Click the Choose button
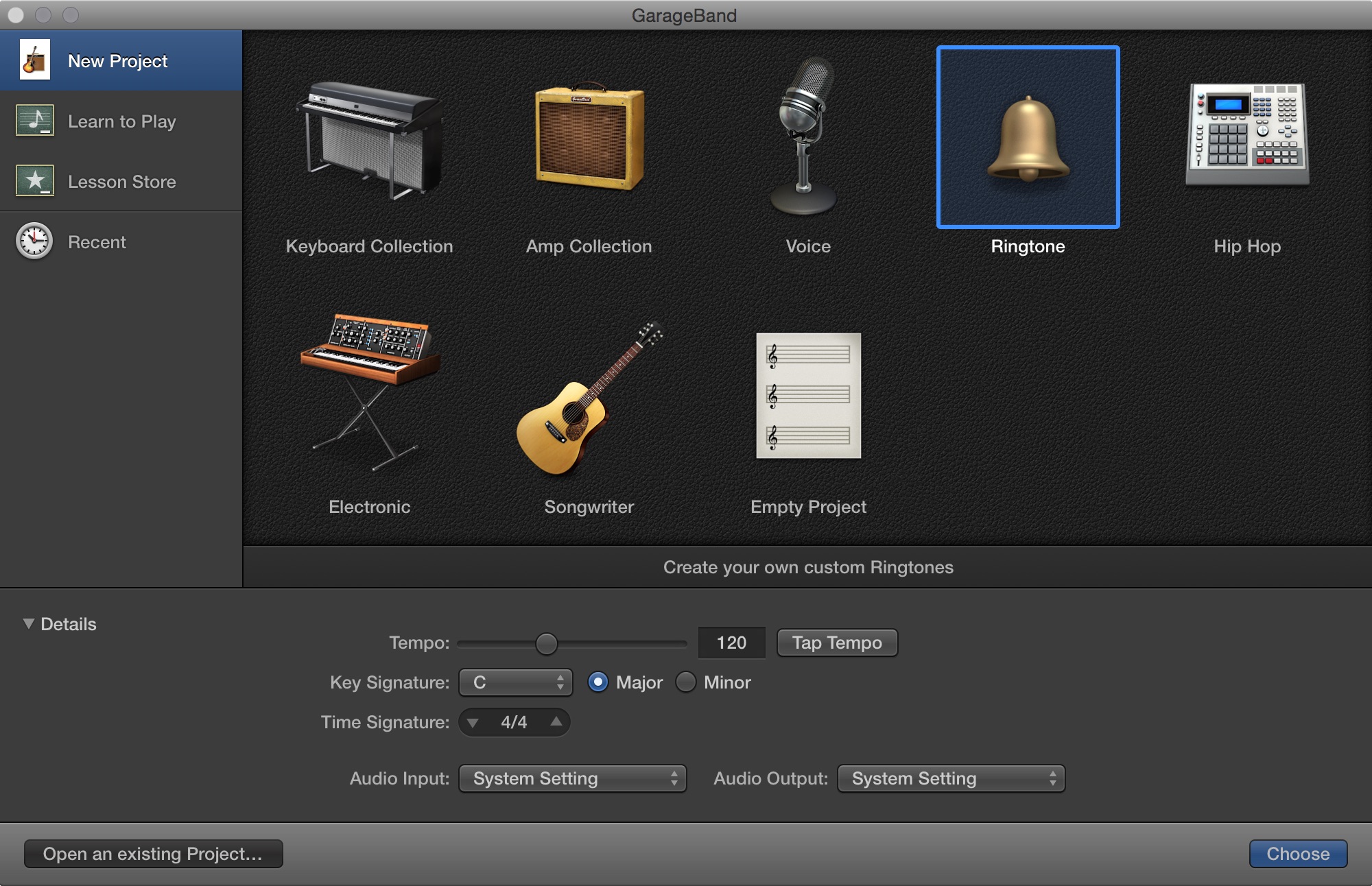This screenshot has width=1372, height=886. pyautogui.click(x=1298, y=854)
